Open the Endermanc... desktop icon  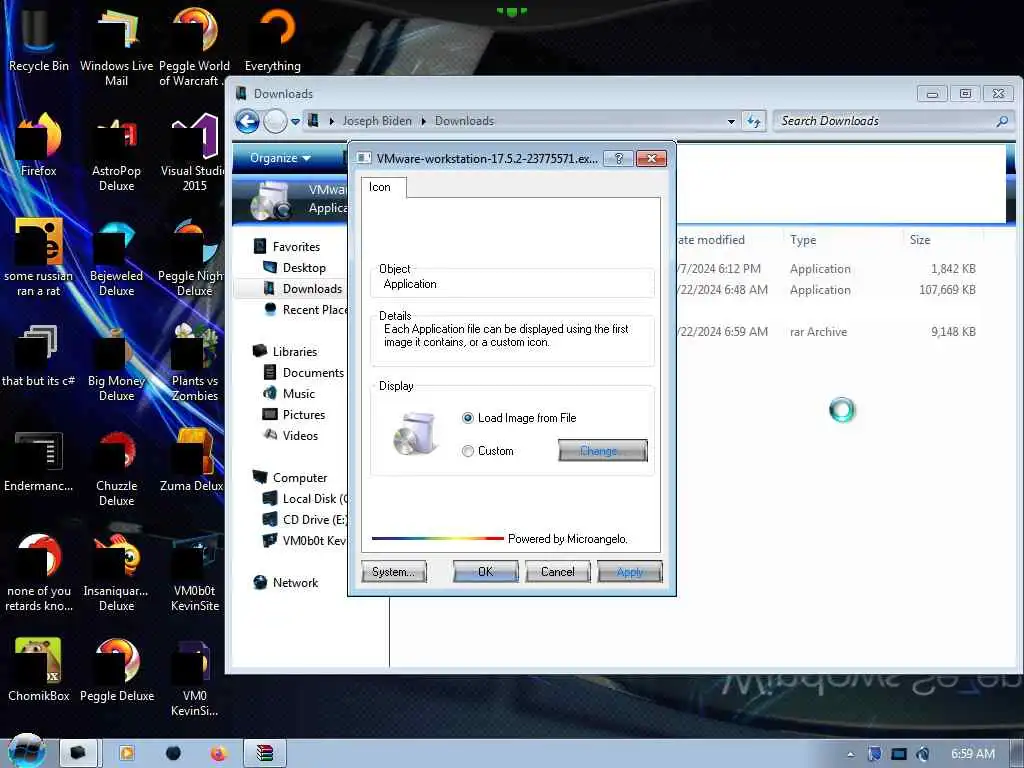[38, 460]
